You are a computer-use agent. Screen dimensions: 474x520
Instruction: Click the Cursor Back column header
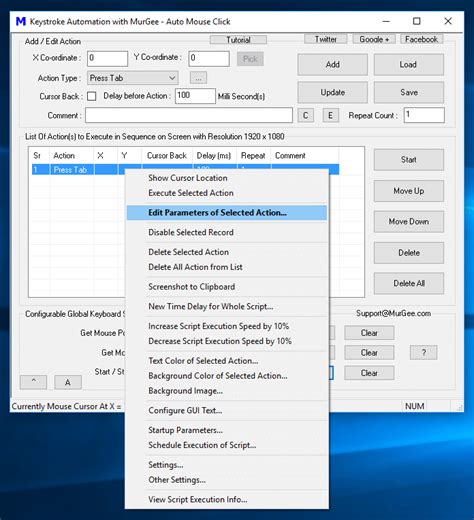point(167,156)
